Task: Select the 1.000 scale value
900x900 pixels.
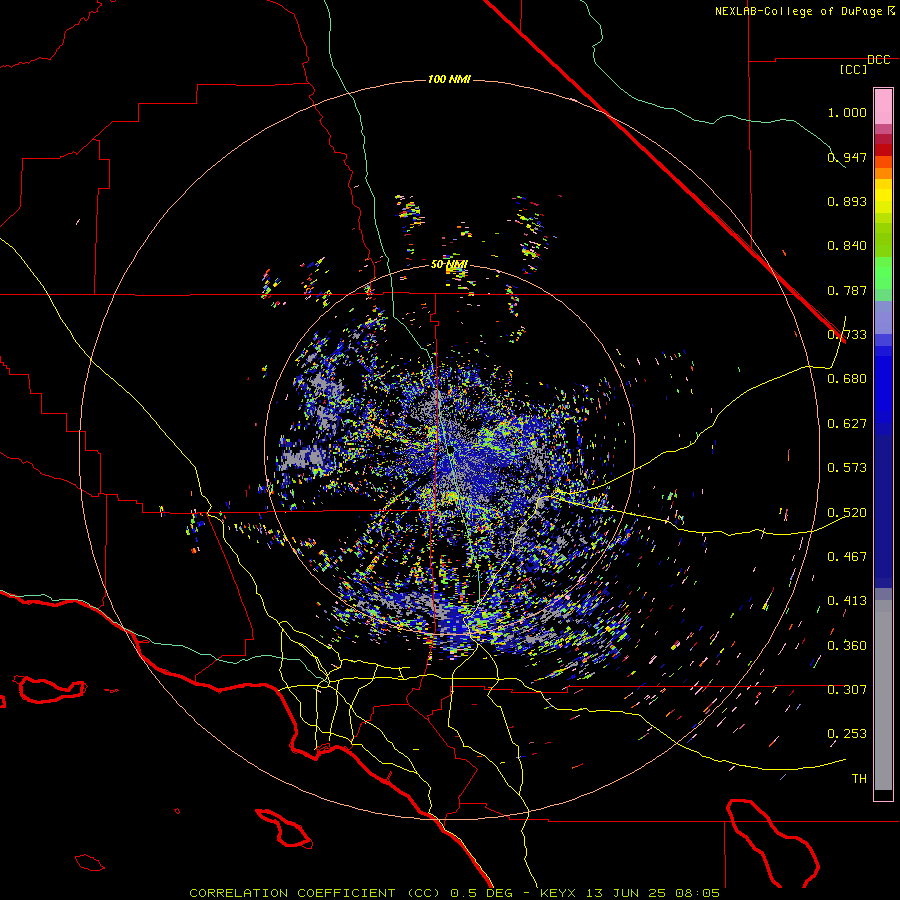Action: tap(847, 112)
